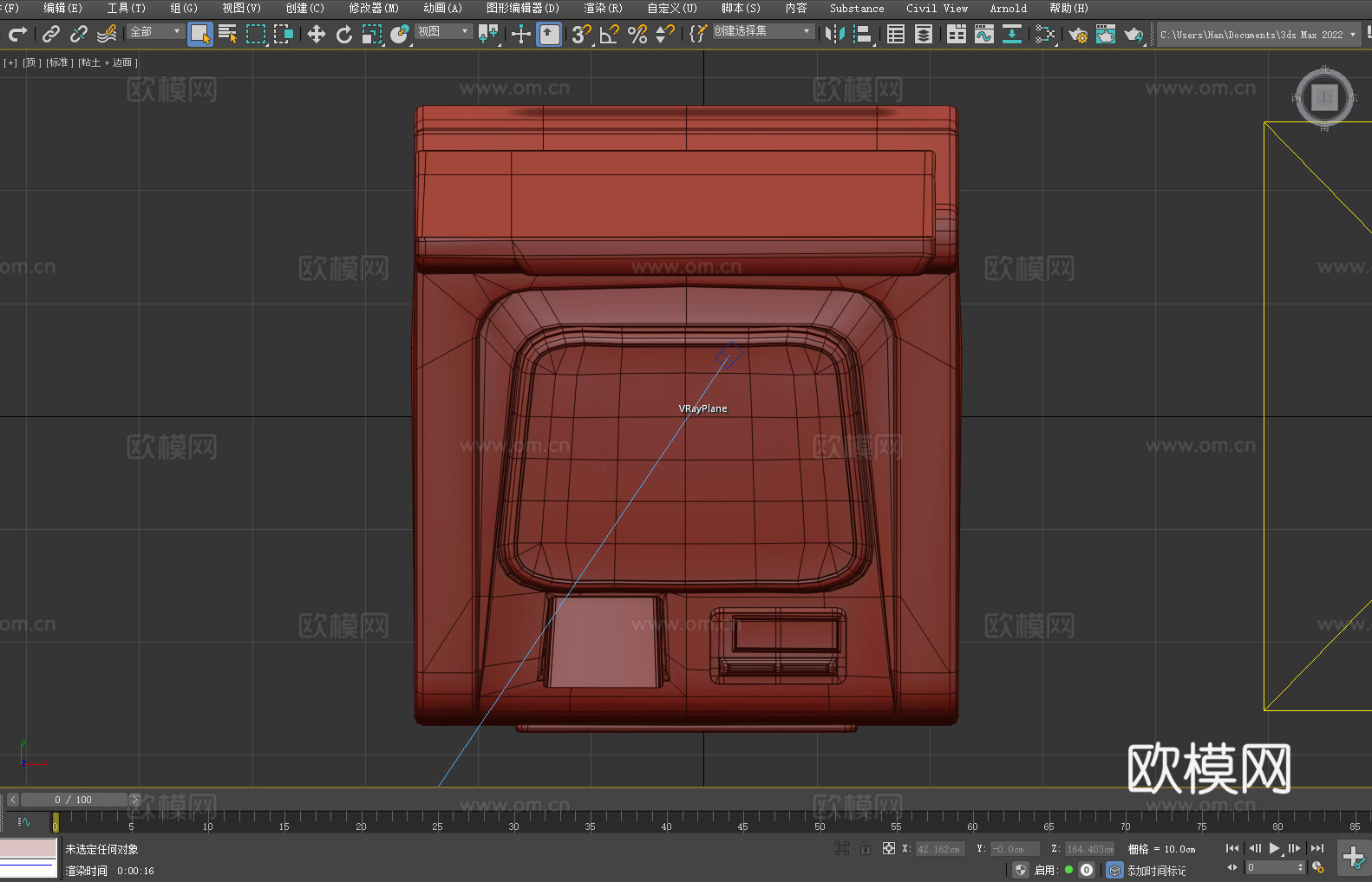Screen dimensions: 1372x882
Task: Toggle the Selection Lock padlock
Action: click(866, 848)
